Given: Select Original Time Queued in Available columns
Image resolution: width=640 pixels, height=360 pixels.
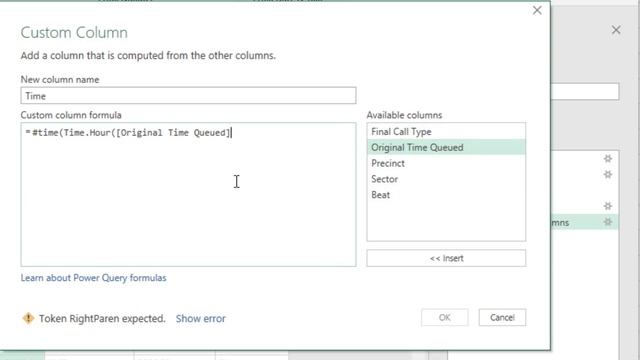Looking at the screenshot, I should coord(446,147).
